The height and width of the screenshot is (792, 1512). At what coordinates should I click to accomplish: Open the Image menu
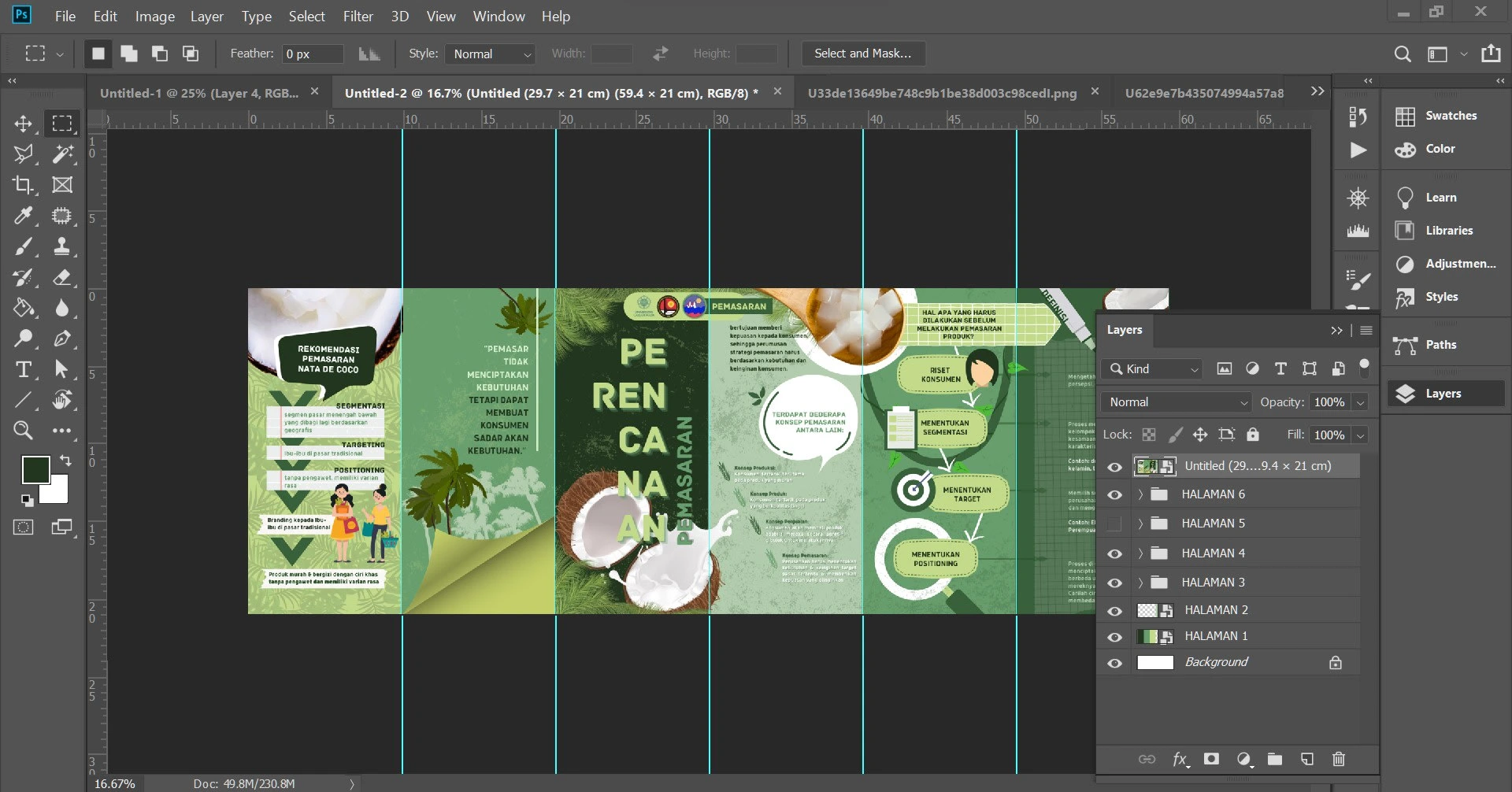[154, 16]
